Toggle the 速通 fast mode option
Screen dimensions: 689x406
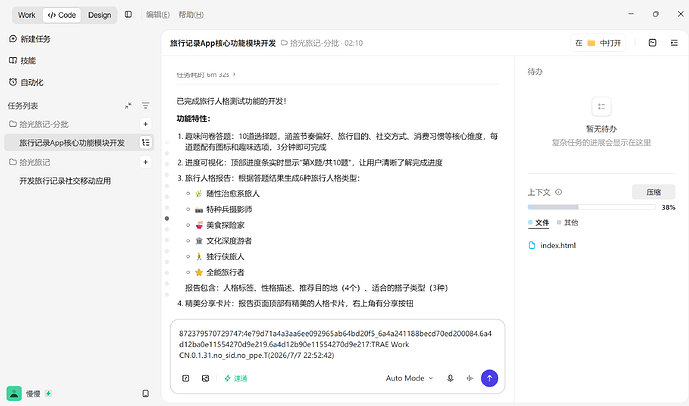point(236,378)
